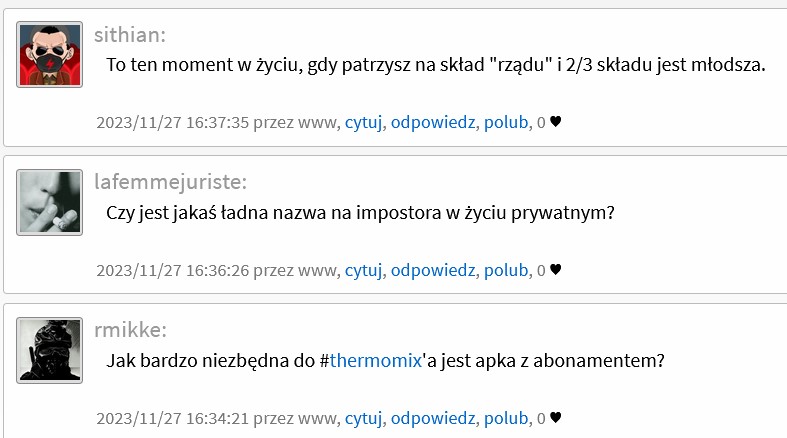The height and width of the screenshot is (438, 787).
Task: Click the heart icon on sithian's post
Action: point(556,122)
